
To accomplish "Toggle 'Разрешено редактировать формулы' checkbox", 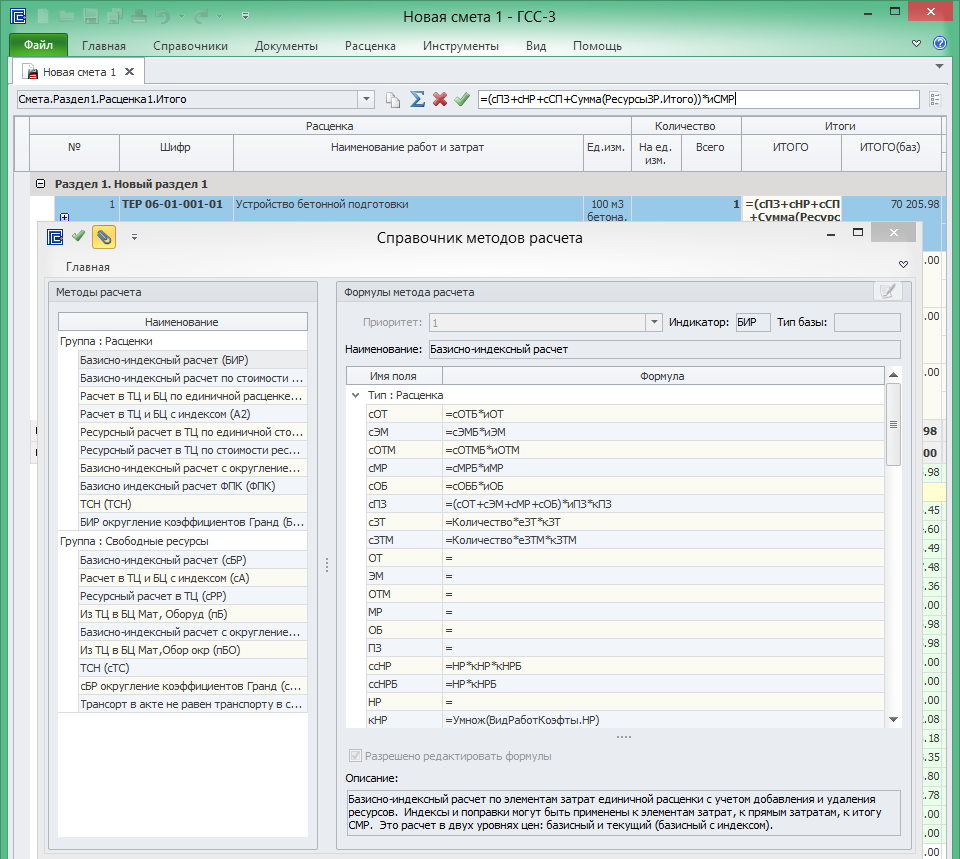I will click(x=355, y=756).
